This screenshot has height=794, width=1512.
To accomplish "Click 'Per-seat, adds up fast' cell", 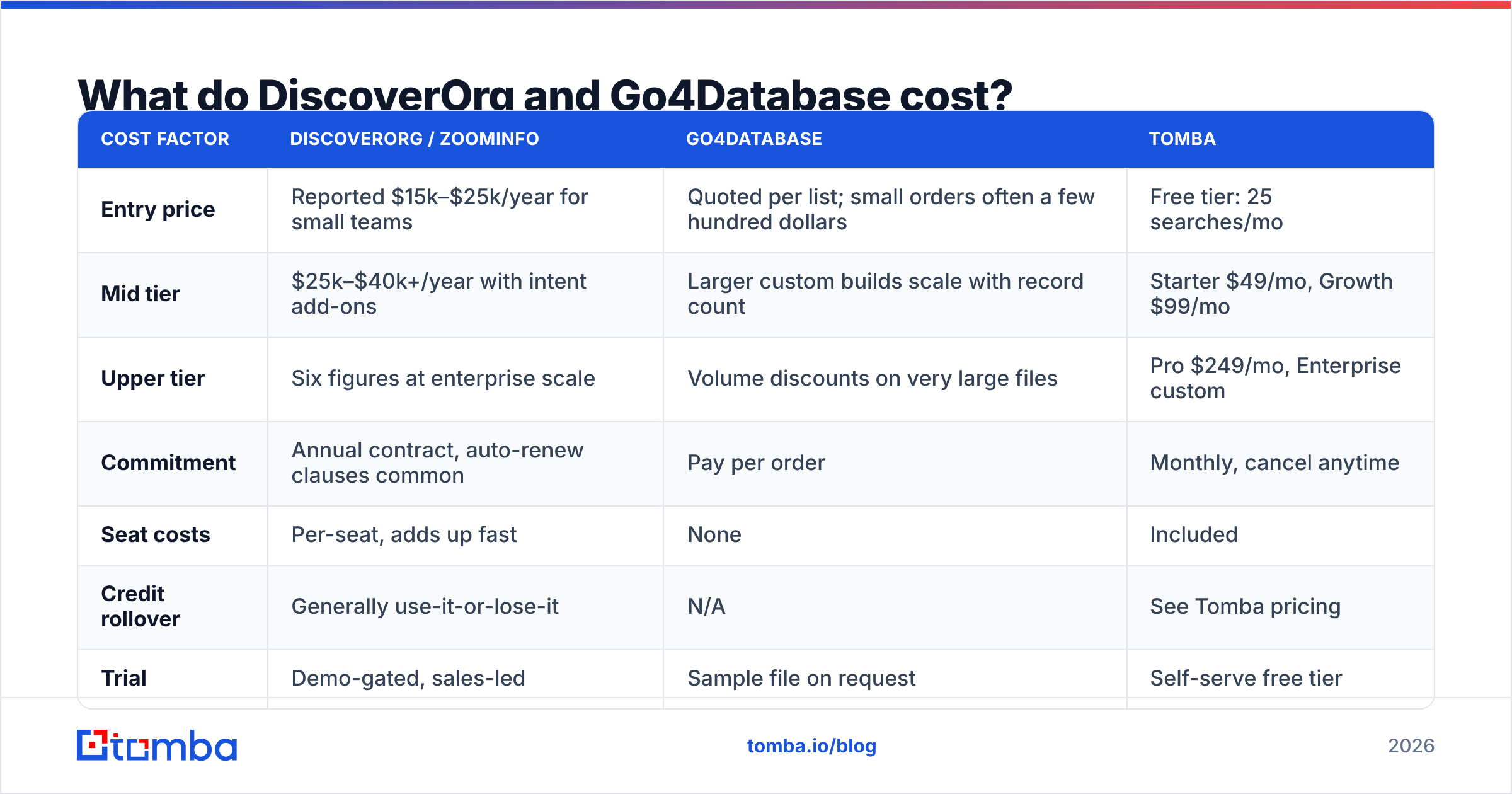I will [x=404, y=534].
